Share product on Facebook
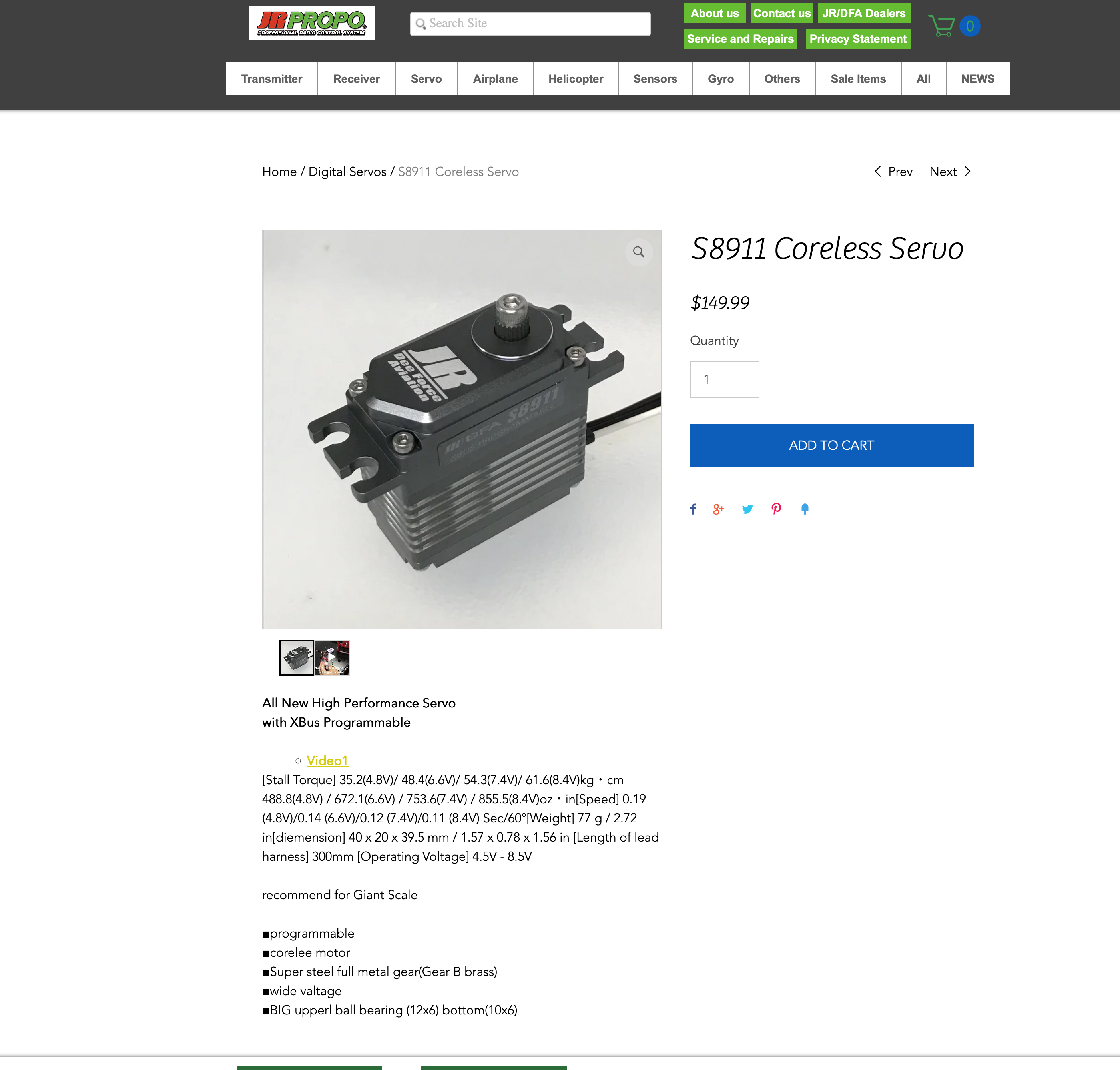Image resolution: width=1120 pixels, height=1070 pixels. point(693,509)
